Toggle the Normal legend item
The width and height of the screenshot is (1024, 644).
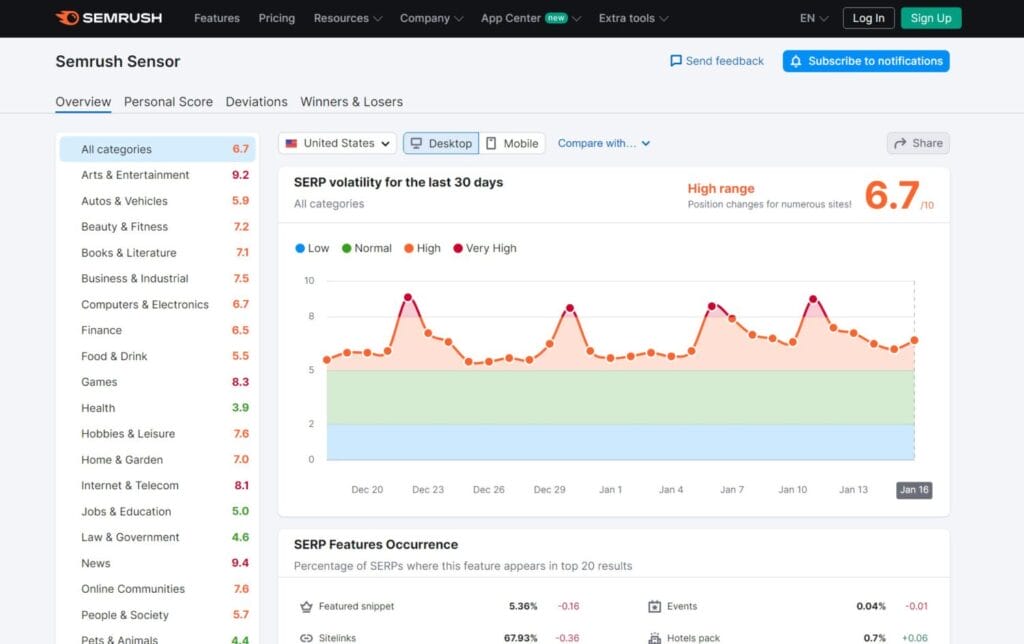(x=367, y=248)
